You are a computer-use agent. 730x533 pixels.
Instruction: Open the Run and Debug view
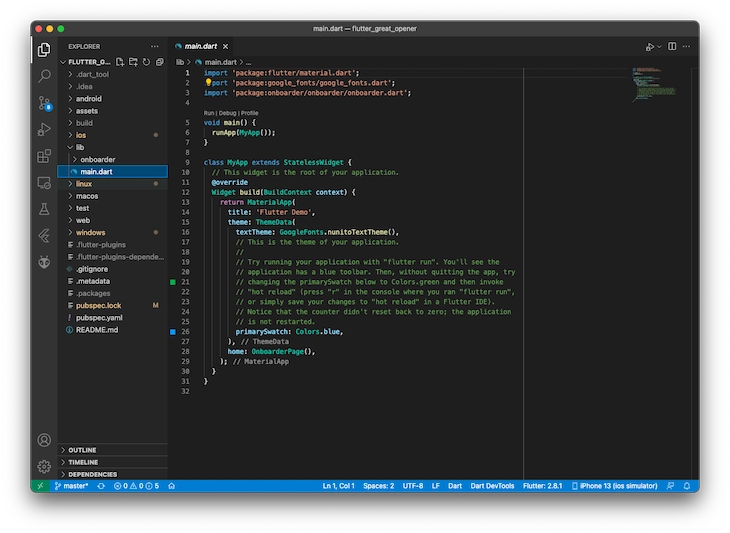[44, 129]
